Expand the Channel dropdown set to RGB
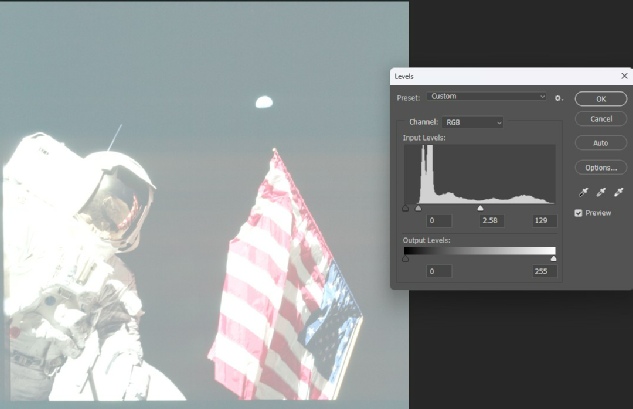Image resolution: width=633 pixels, height=409 pixels. click(x=473, y=122)
